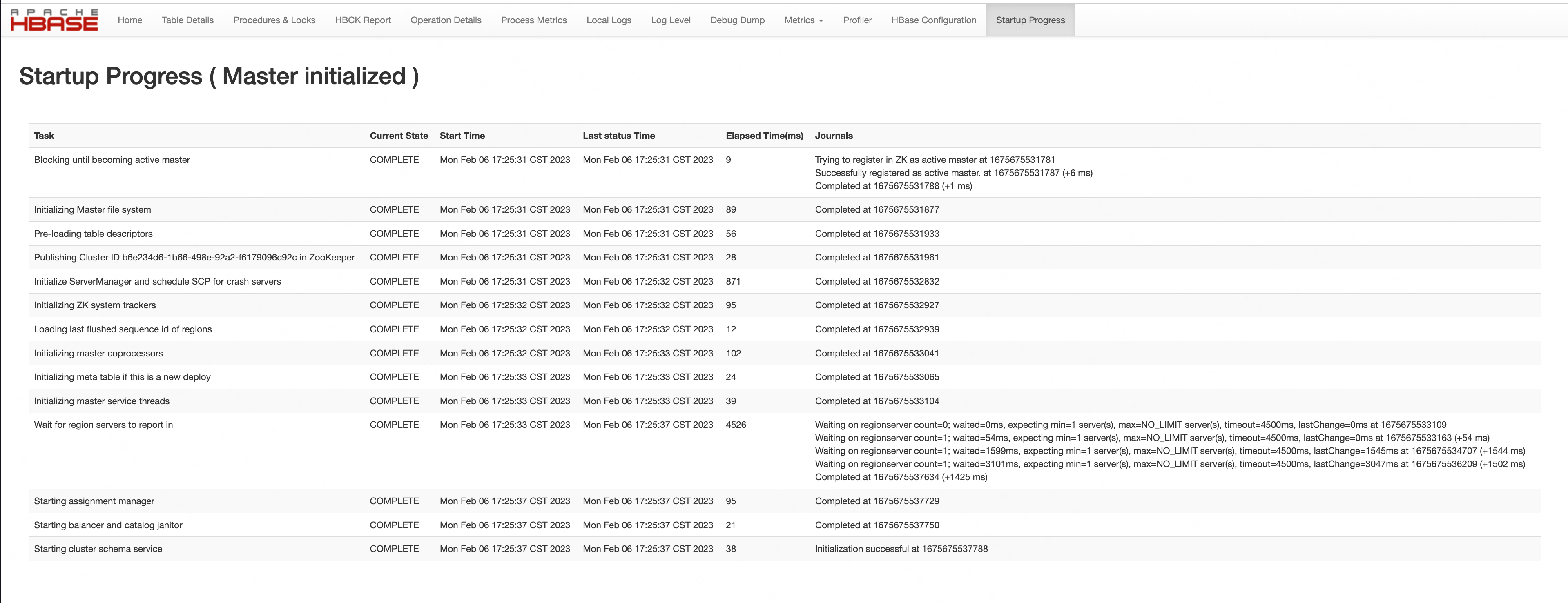Open the Home nav link
The width and height of the screenshot is (1568, 603).
129,20
